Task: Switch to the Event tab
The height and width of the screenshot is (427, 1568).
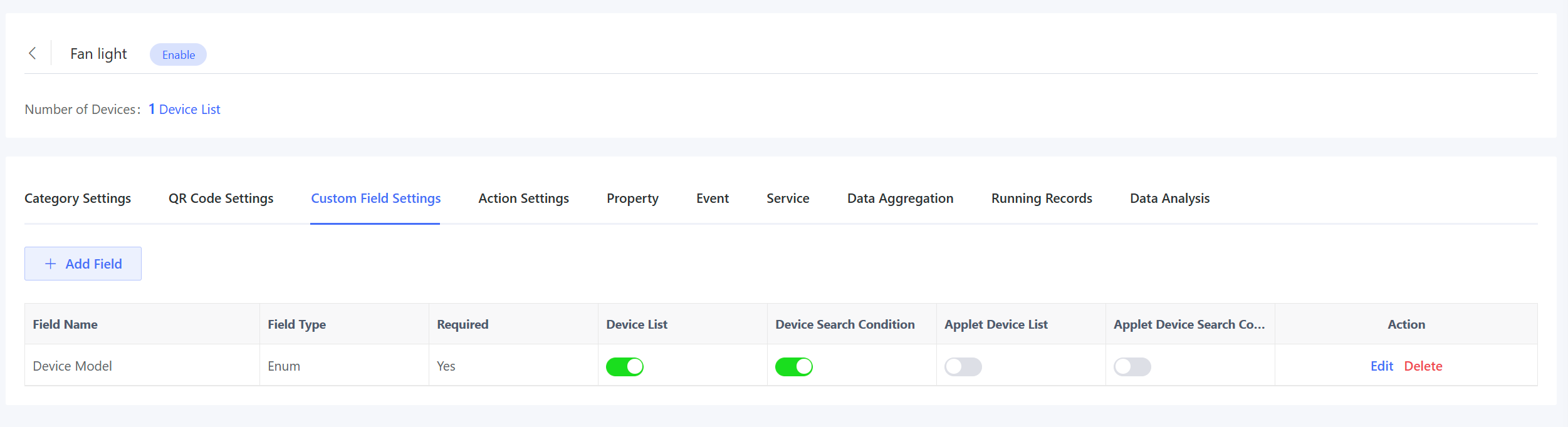Action: [x=713, y=198]
